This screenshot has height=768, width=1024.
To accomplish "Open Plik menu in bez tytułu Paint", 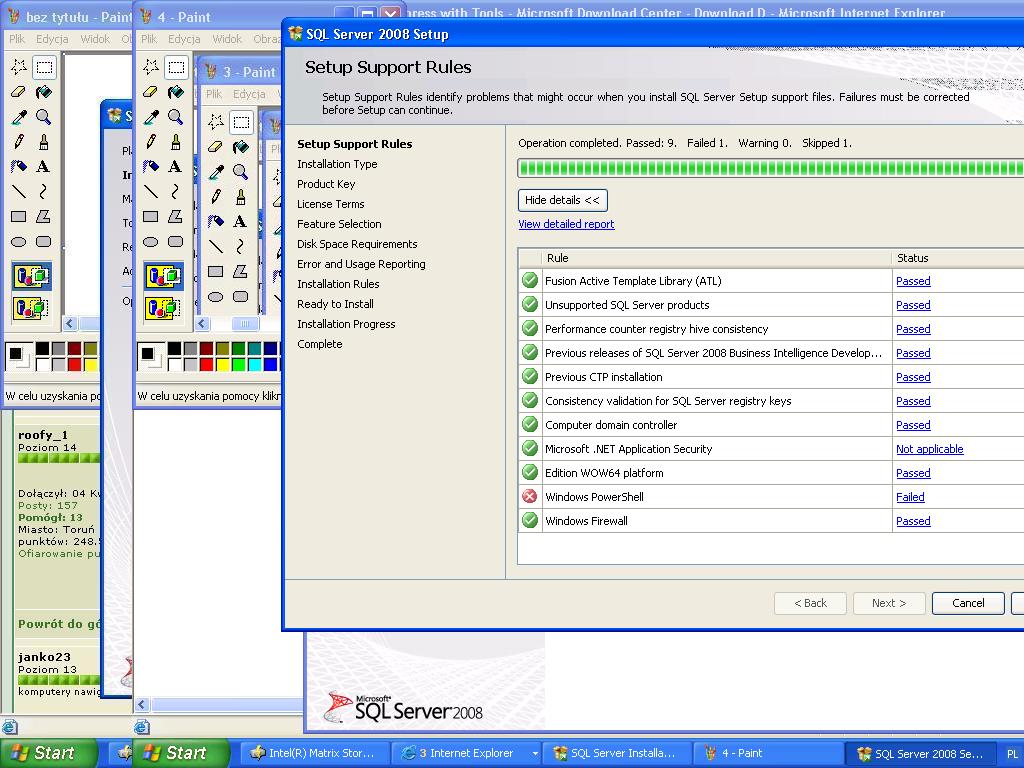I will tap(17, 39).
